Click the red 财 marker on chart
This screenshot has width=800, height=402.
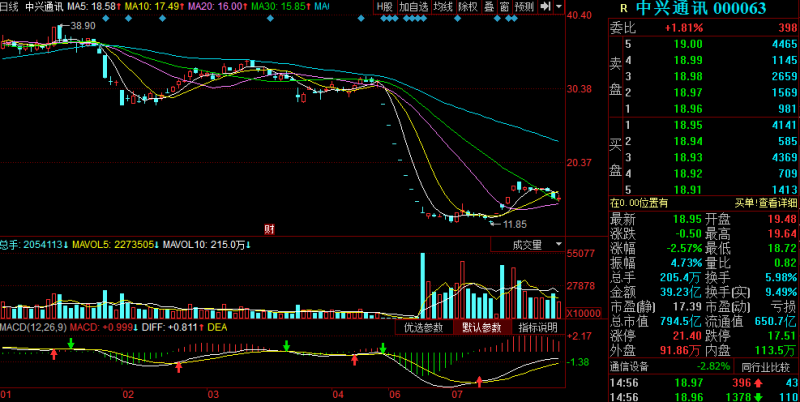click(x=269, y=229)
